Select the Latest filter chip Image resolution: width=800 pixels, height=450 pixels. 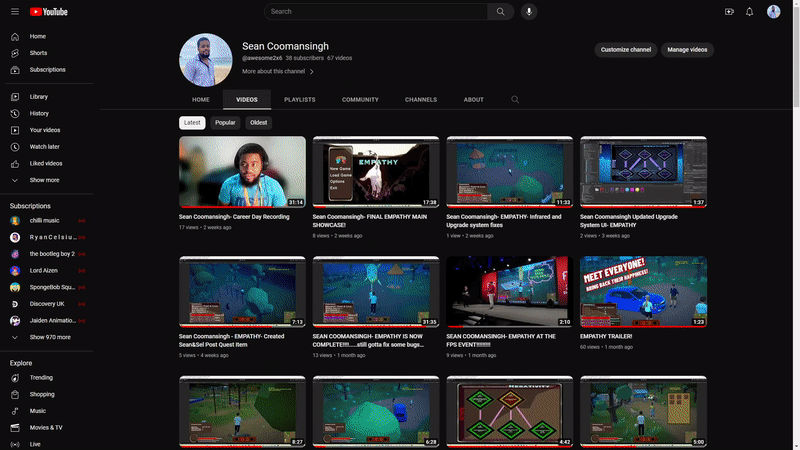point(192,123)
